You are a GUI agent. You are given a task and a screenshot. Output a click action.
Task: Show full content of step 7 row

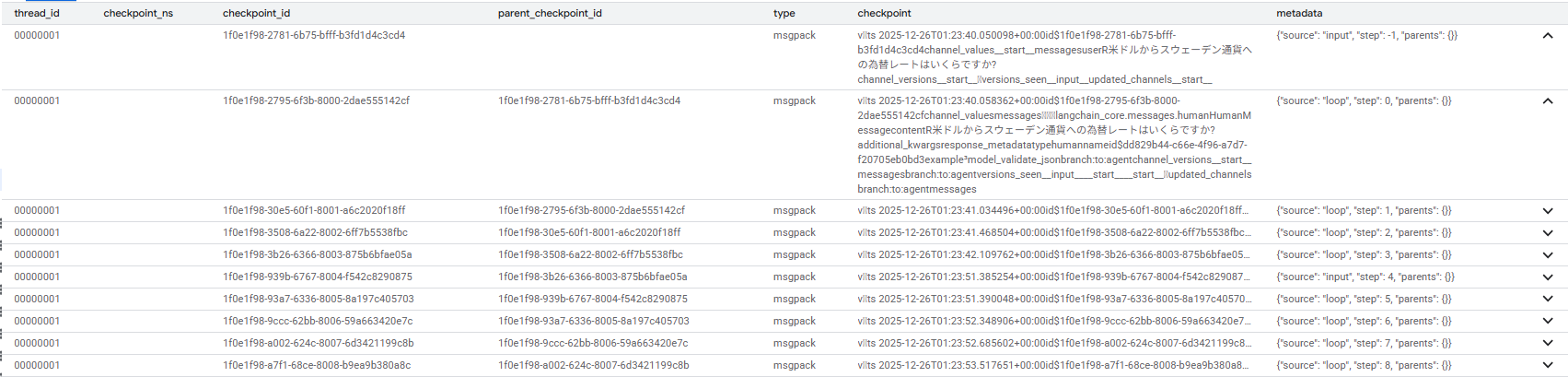click(x=1547, y=344)
